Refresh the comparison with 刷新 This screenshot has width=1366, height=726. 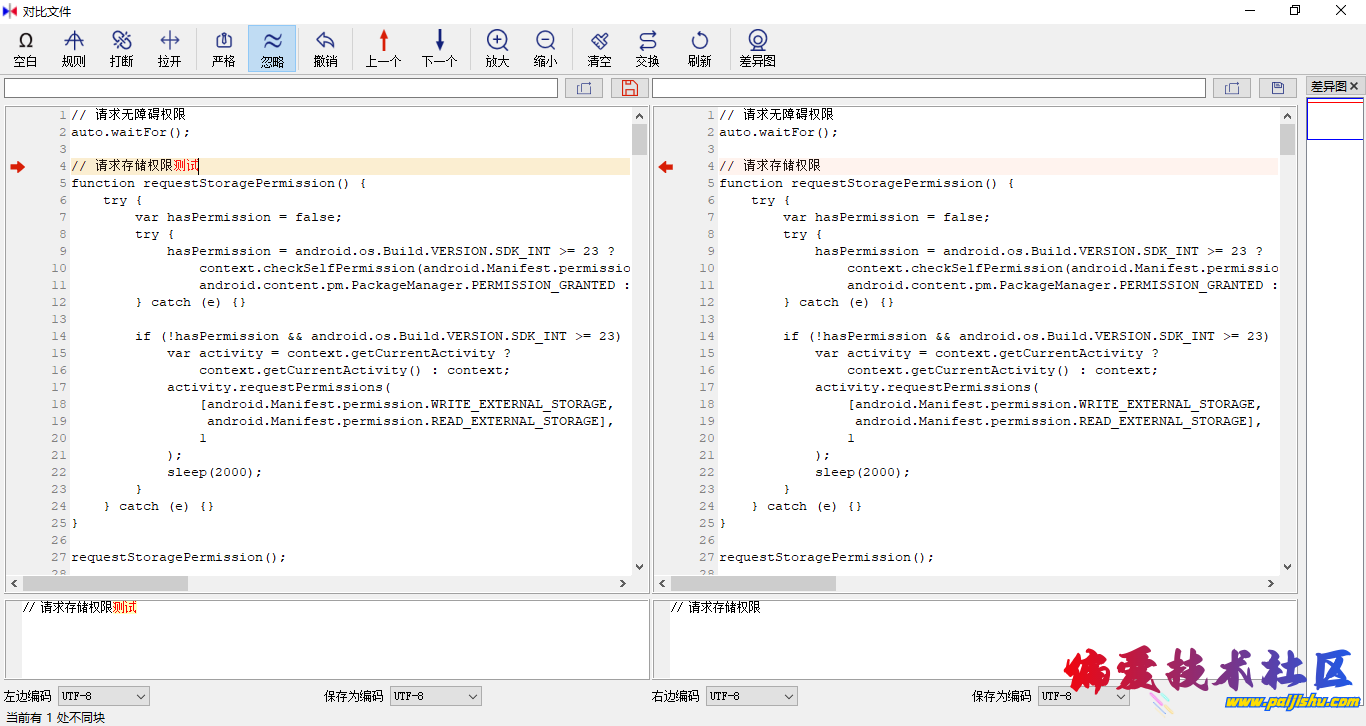point(699,48)
